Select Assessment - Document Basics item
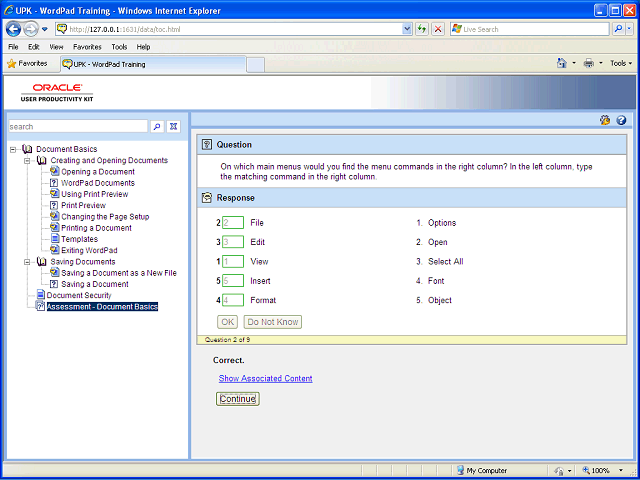 pyautogui.click(x=102, y=307)
